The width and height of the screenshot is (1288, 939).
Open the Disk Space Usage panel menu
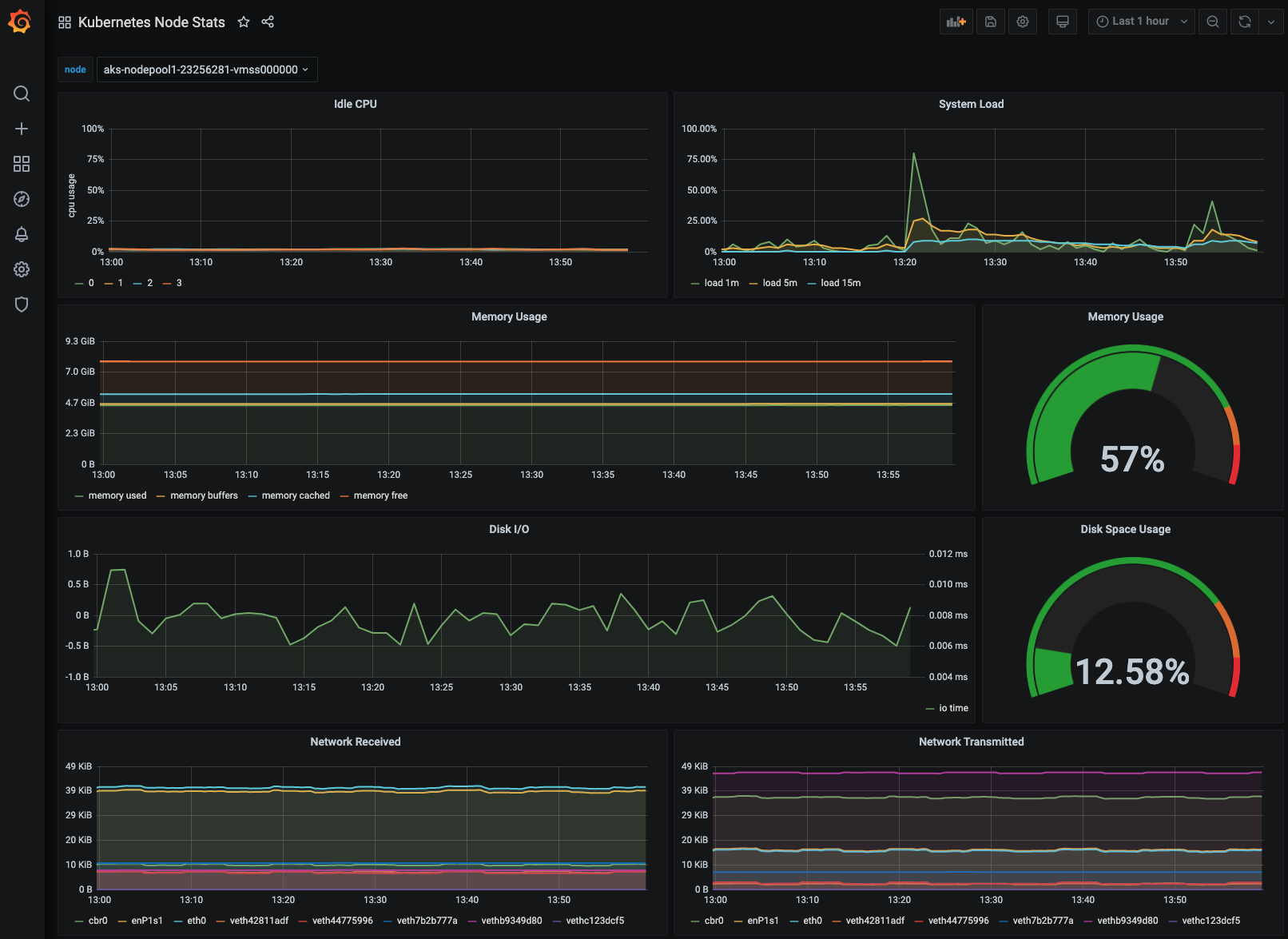(1125, 529)
